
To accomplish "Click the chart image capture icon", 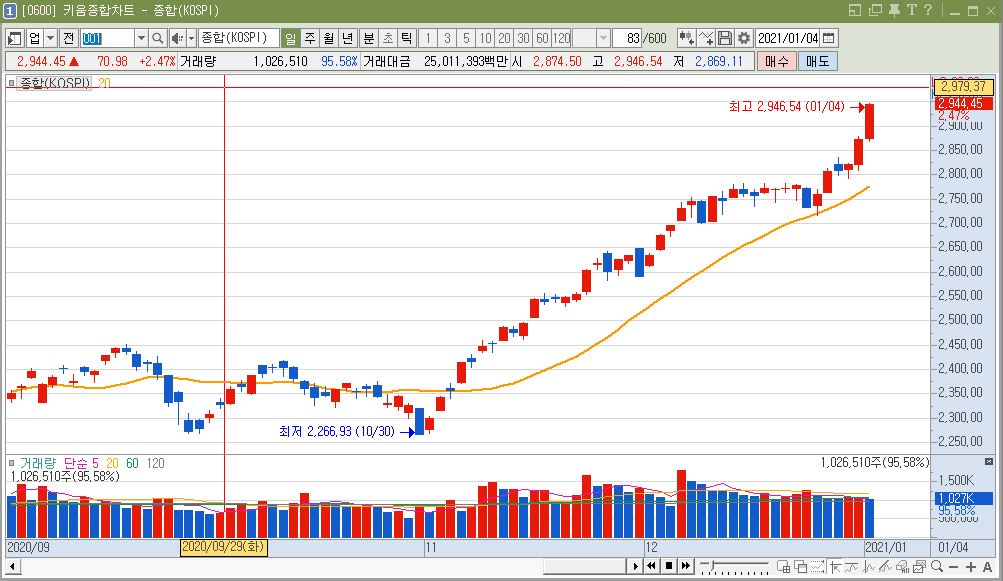I will 919,566.
